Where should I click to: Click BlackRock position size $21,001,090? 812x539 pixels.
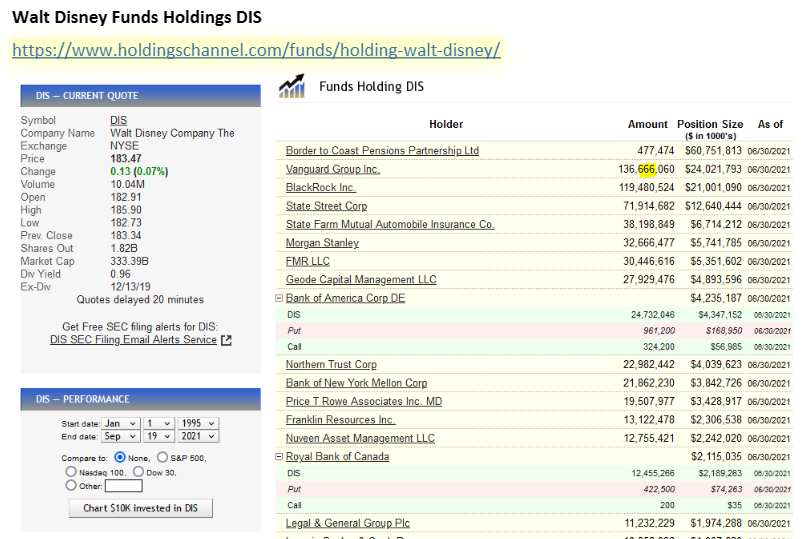tap(713, 187)
